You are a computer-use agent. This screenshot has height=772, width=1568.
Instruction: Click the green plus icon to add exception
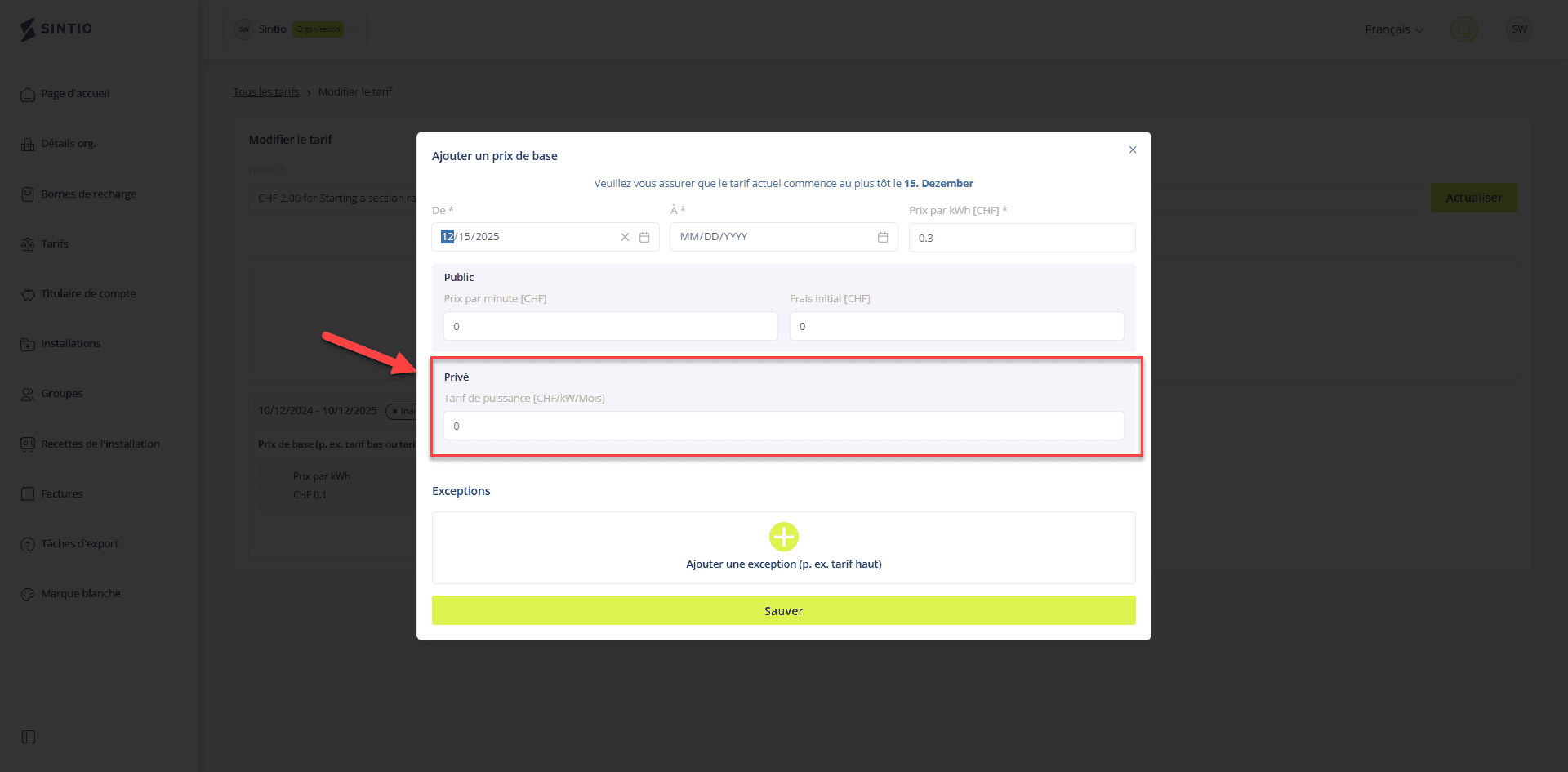pos(783,537)
